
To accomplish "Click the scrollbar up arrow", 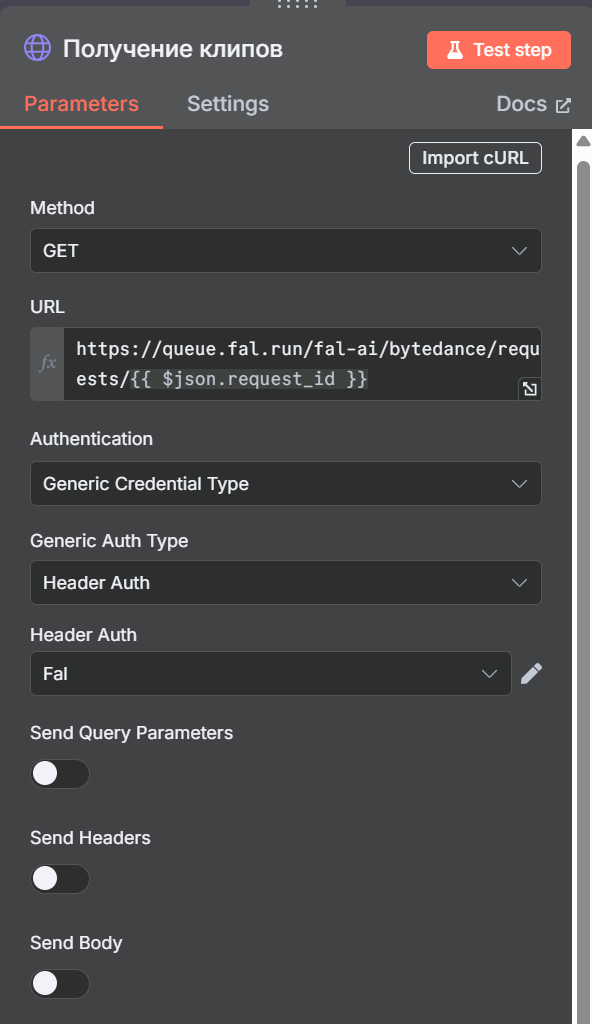I will point(583,140).
